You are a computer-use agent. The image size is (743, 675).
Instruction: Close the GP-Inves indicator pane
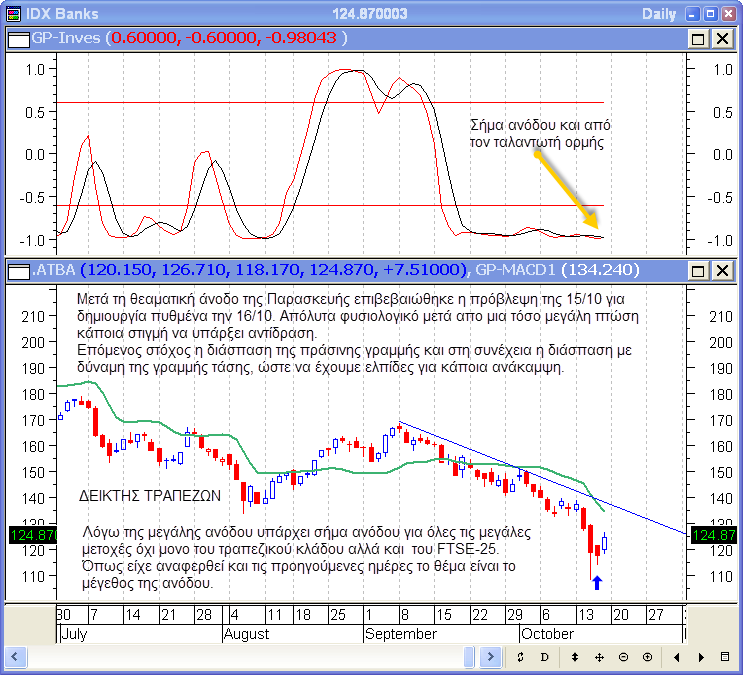tap(721, 38)
